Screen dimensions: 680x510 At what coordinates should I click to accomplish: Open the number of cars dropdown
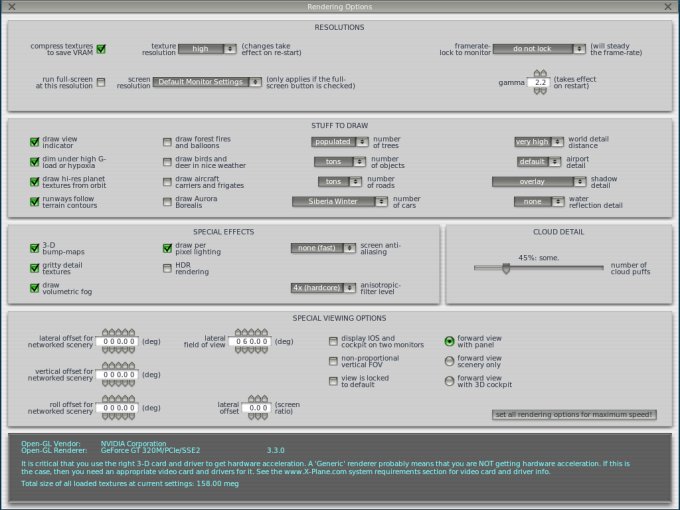point(340,202)
